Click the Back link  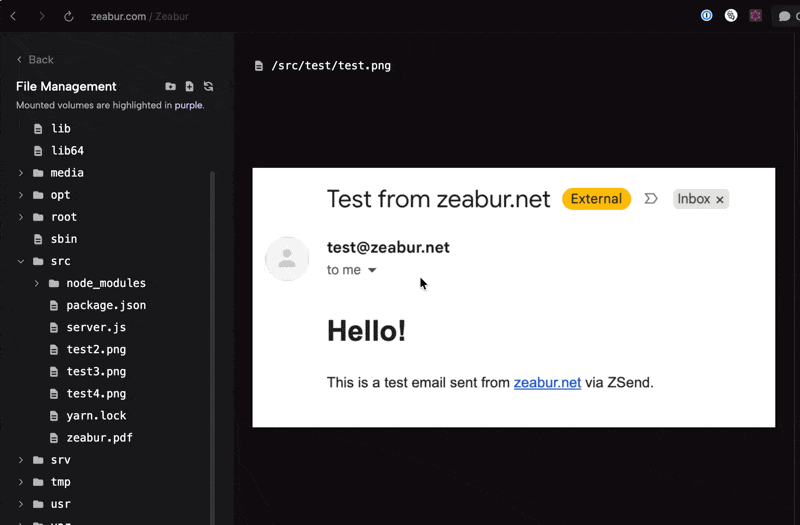(36, 60)
